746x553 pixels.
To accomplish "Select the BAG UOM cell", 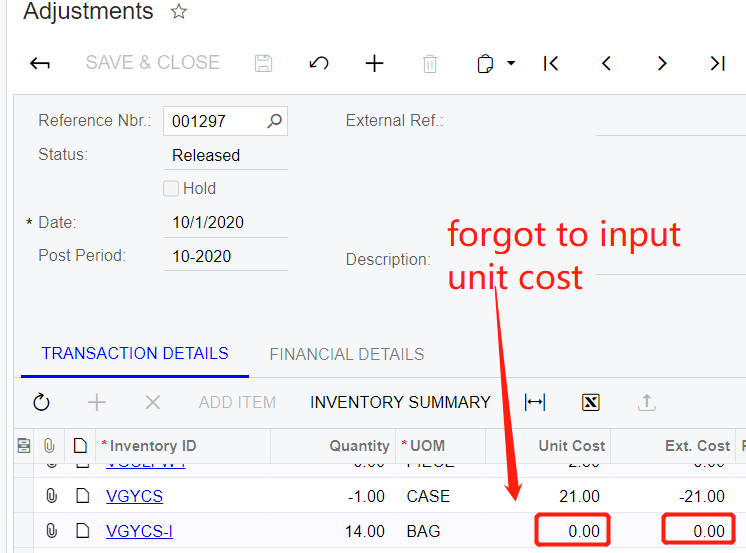I will (x=441, y=531).
